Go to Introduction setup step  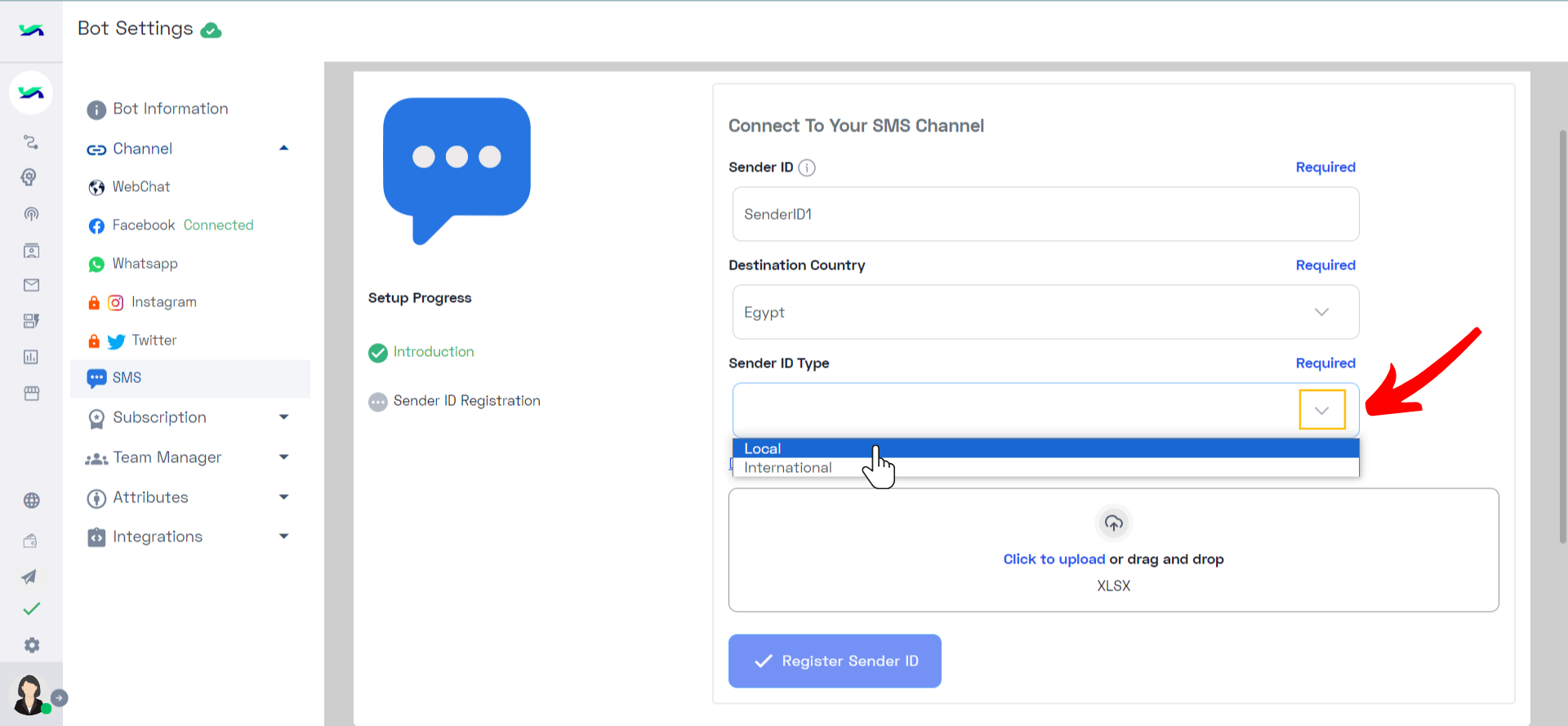[x=421, y=352]
